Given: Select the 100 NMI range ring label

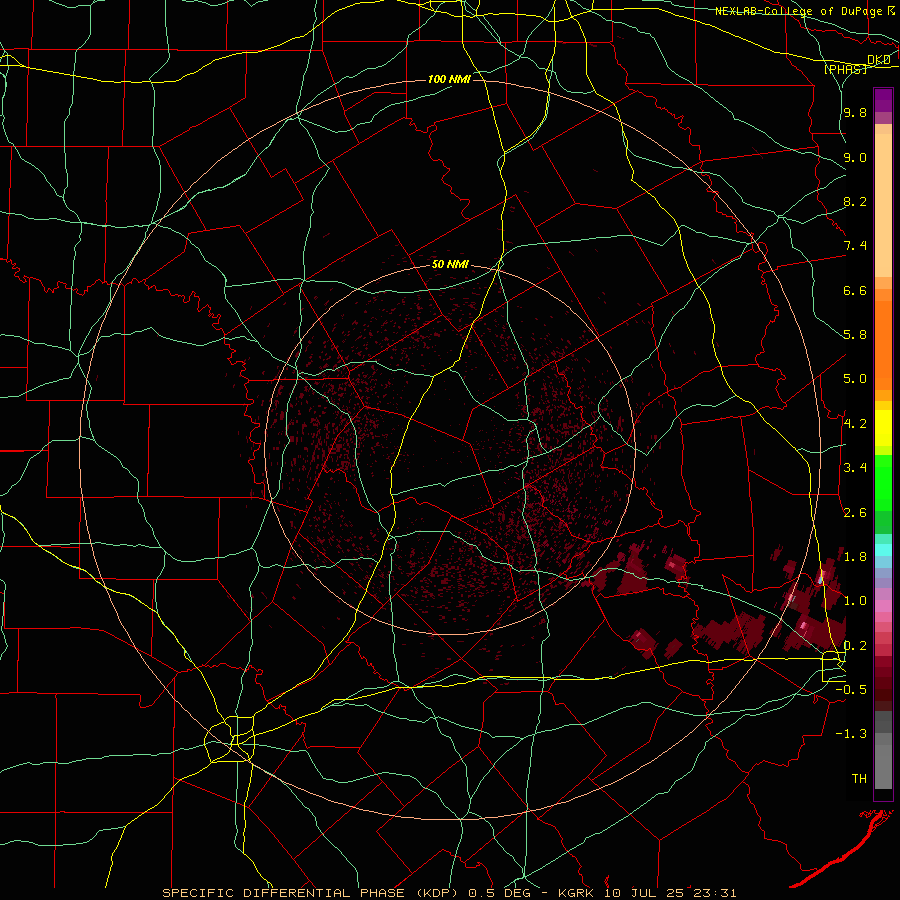Looking at the screenshot, I should coord(449,79).
